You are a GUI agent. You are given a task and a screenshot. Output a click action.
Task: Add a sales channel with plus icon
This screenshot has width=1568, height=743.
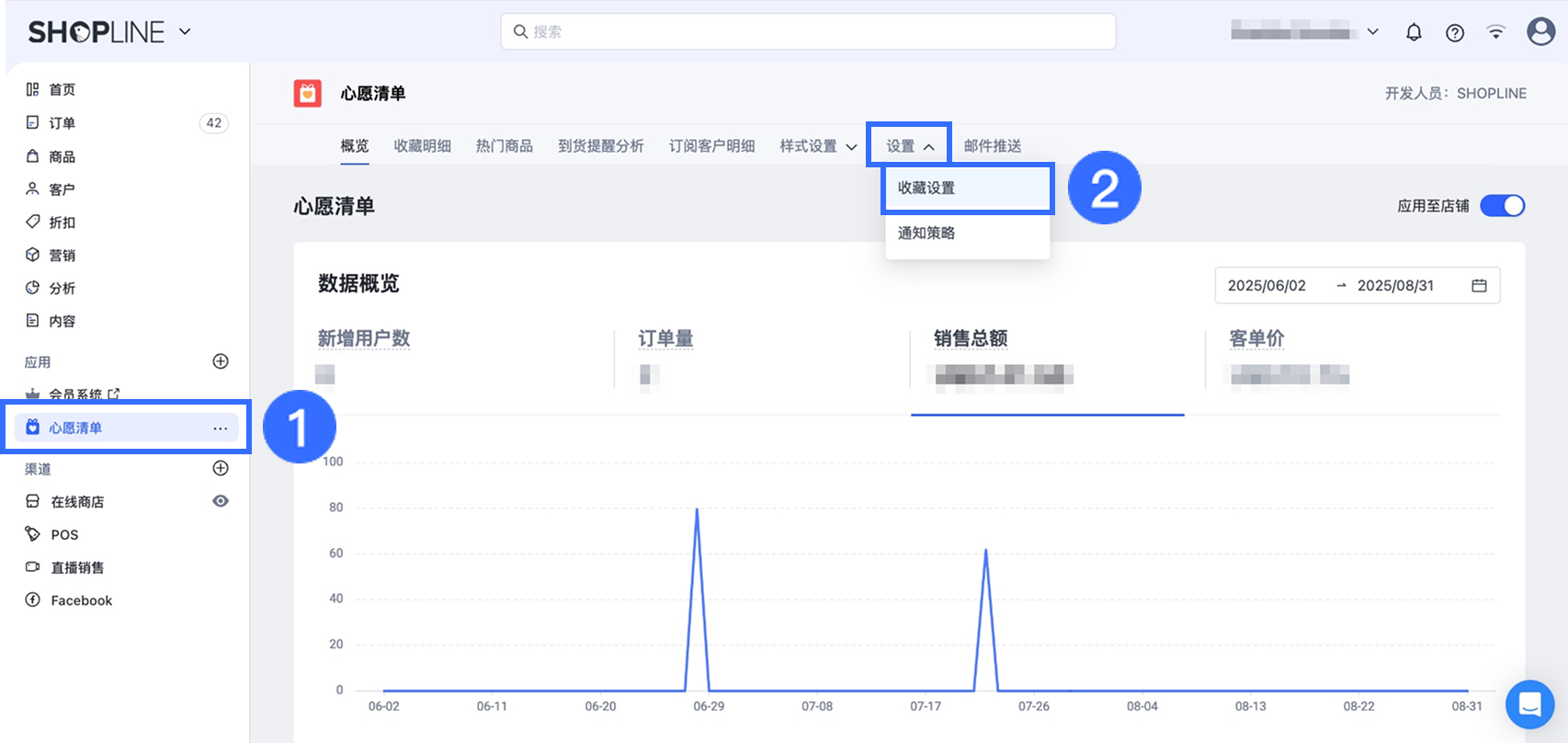(221, 468)
